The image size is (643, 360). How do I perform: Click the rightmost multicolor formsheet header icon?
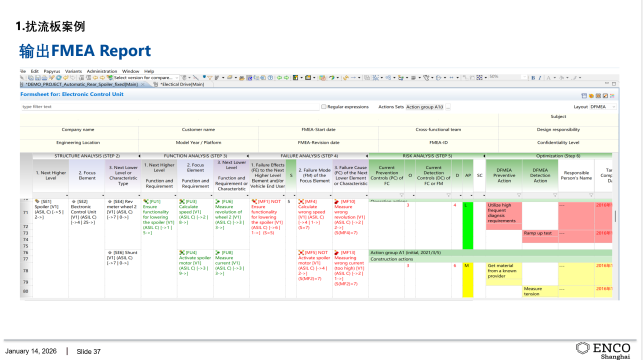click(612, 96)
